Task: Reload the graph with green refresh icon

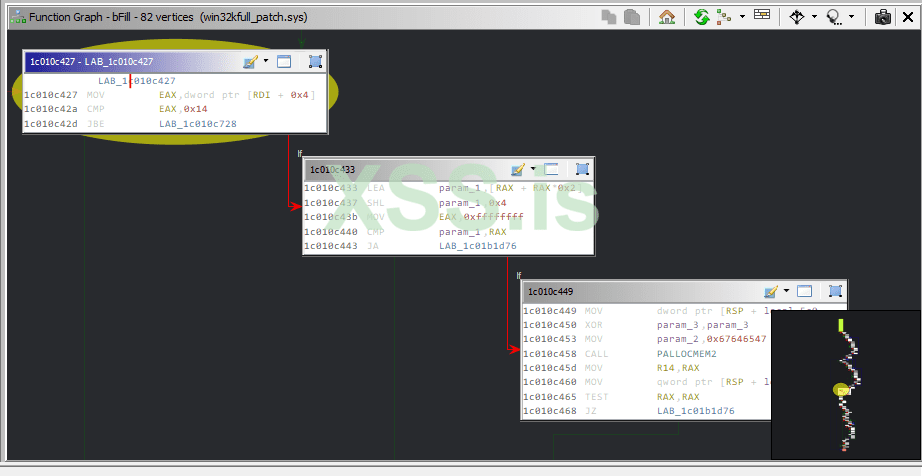Action: [x=701, y=17]
